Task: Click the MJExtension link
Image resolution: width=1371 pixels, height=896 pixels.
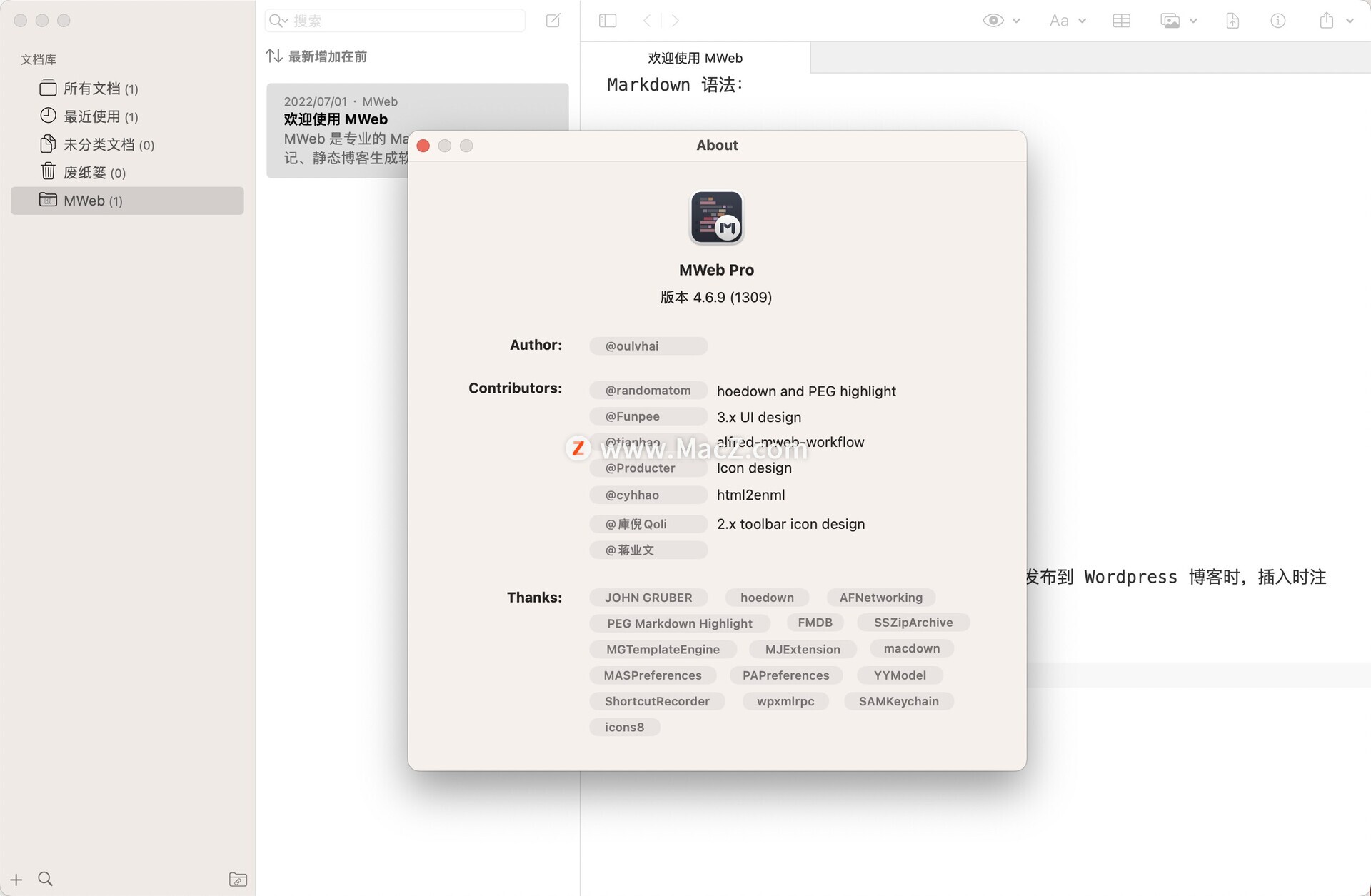Action: click(803, 650)
